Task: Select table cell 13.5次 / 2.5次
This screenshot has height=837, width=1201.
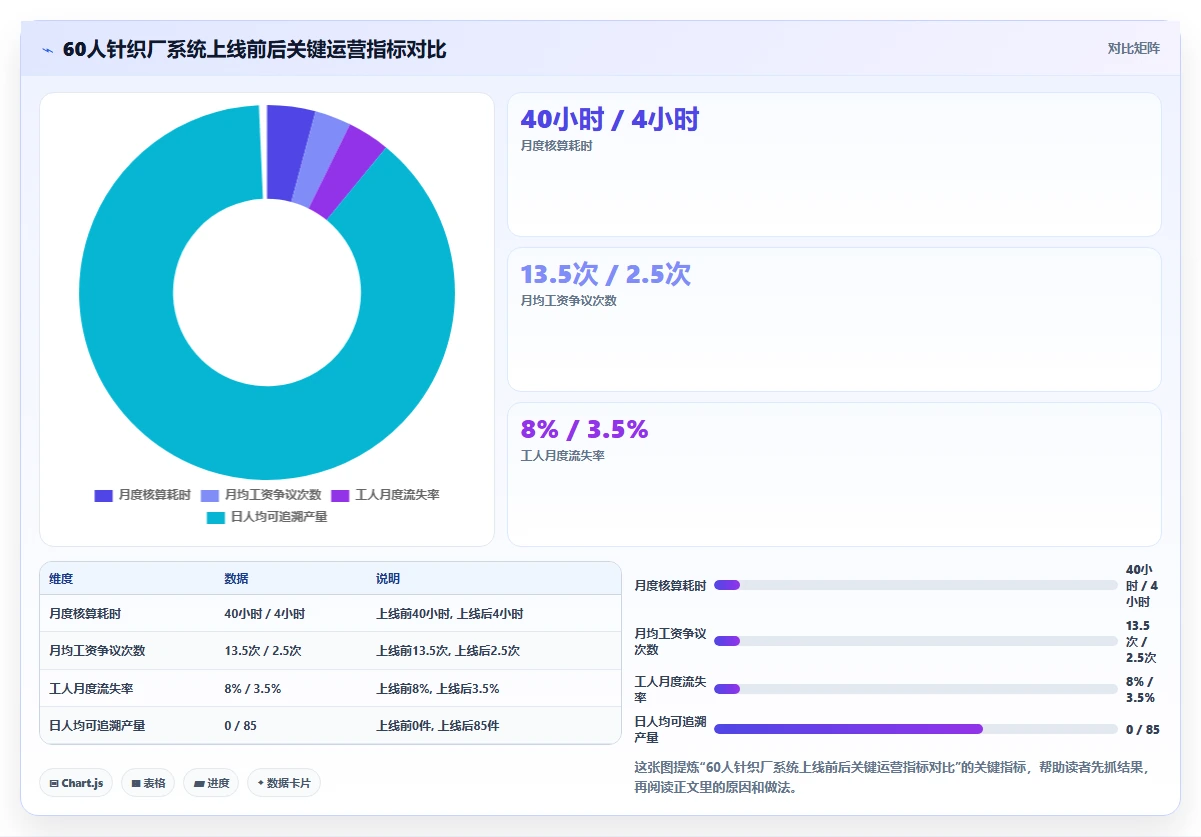Action: [x=263, y=651]
